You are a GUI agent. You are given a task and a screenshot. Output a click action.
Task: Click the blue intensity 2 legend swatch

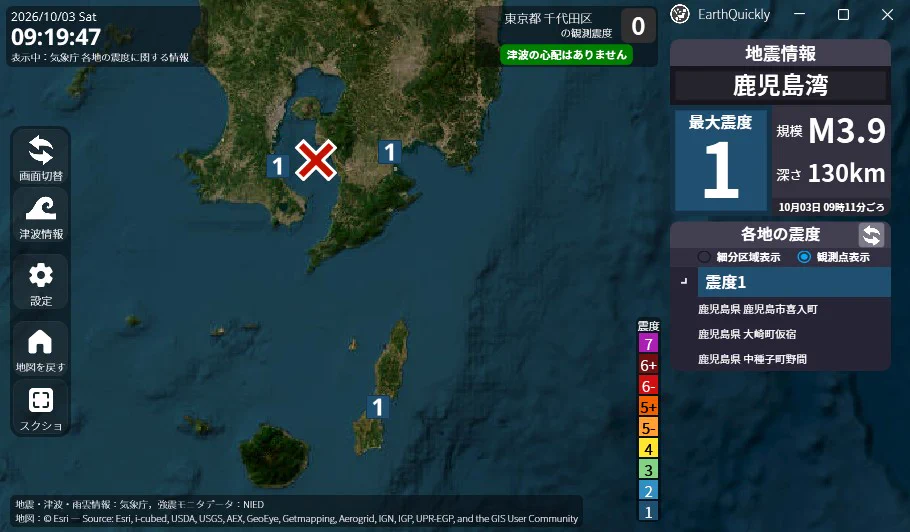[x=648, y=491]
